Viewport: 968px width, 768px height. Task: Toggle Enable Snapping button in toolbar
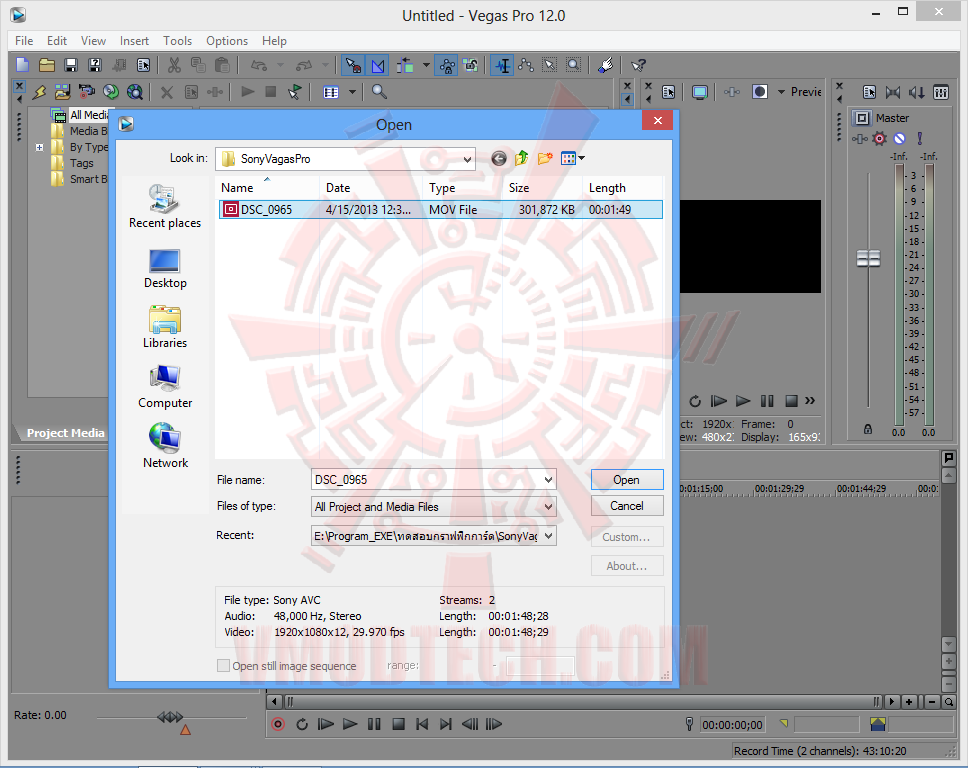point(353,65)
